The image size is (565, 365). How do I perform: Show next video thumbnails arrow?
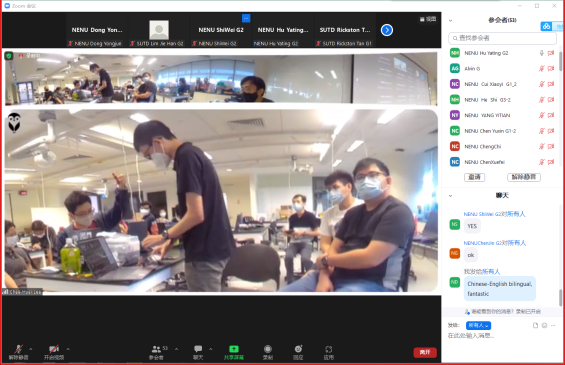click(387, 30)
